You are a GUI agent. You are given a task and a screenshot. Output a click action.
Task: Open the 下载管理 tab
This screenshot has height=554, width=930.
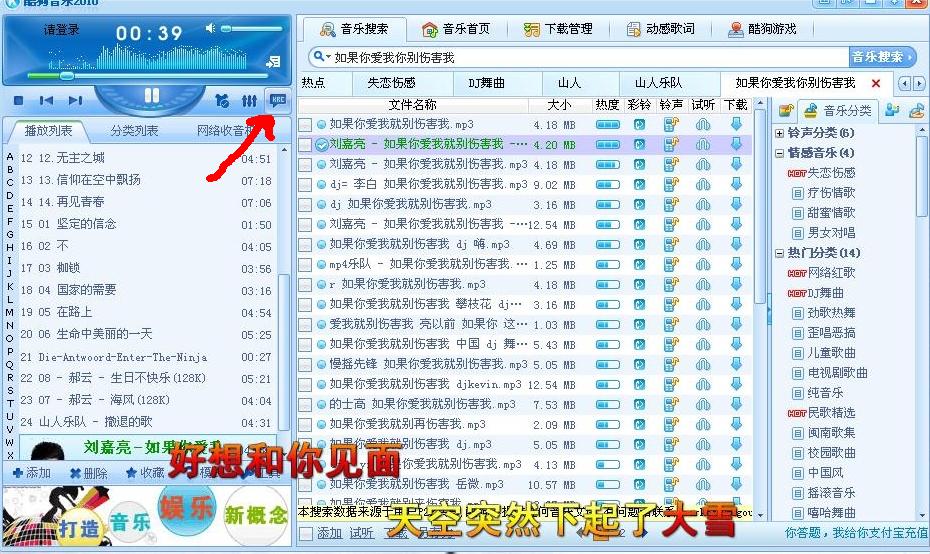[x=558, y=28]
